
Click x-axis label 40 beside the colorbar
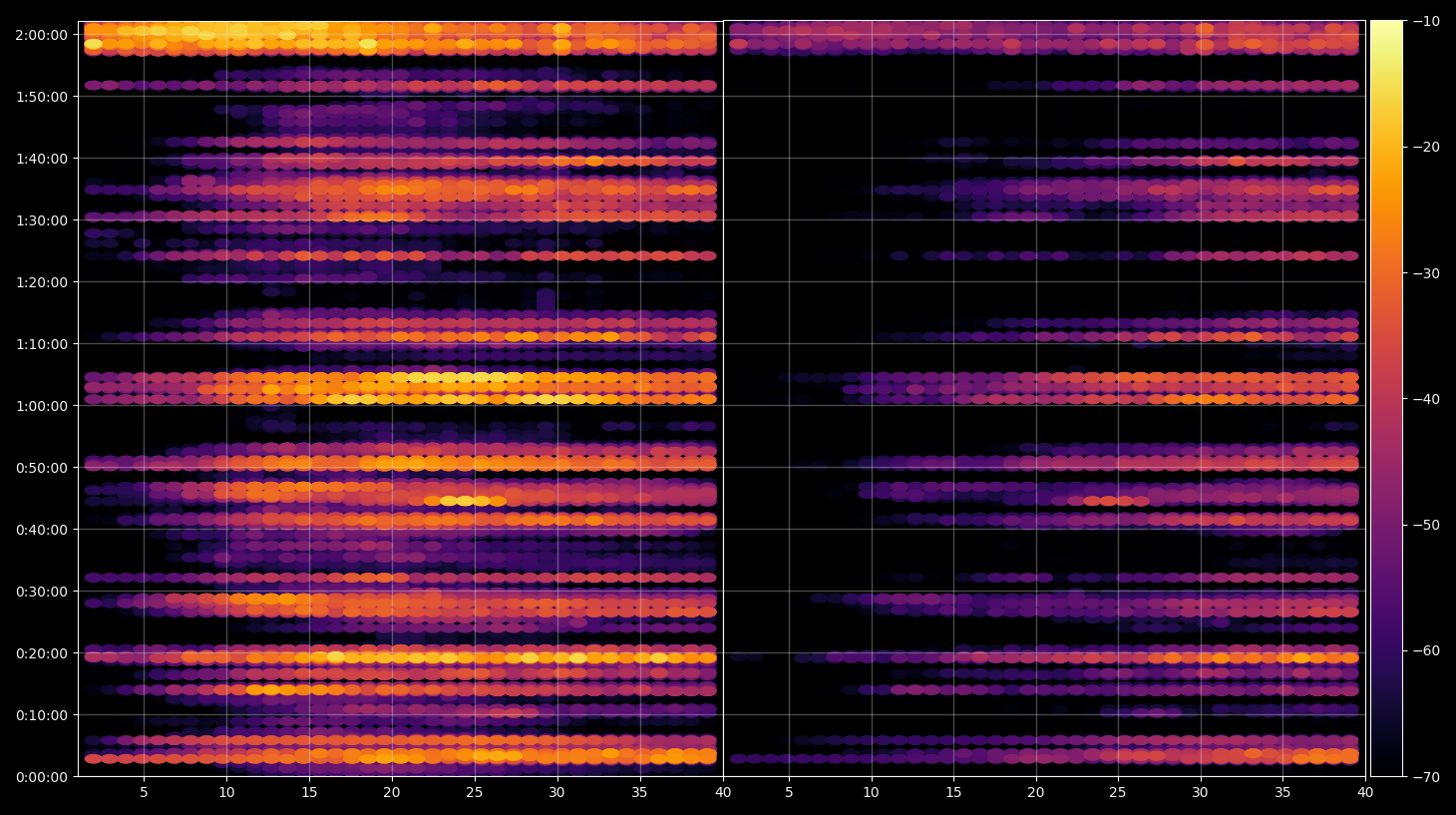click(x=1365, y=793)
